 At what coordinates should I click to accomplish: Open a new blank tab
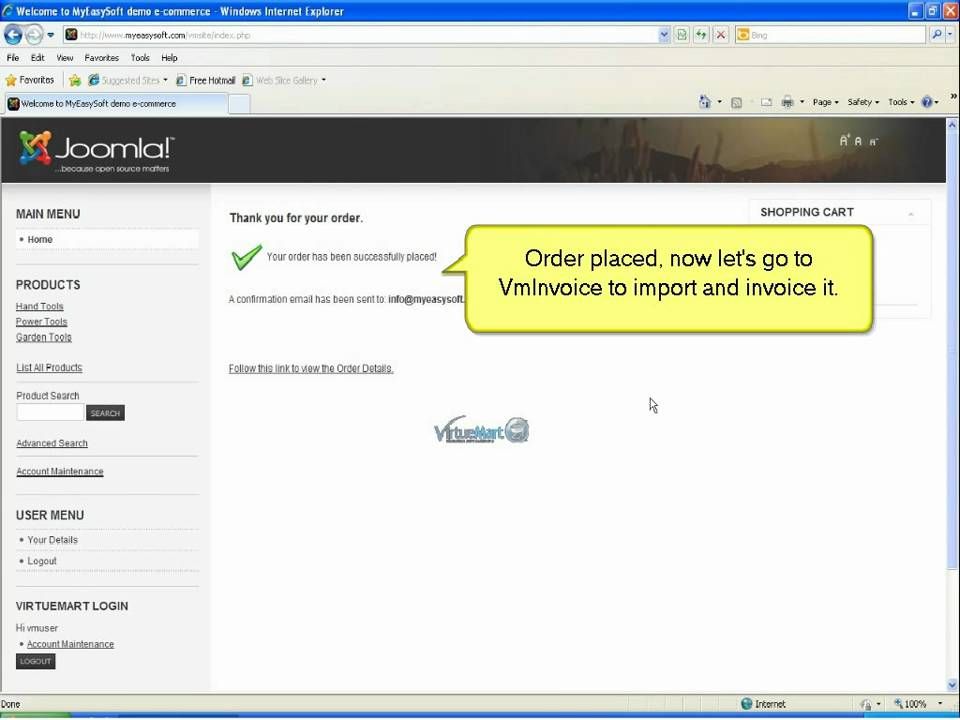(239, 104)
